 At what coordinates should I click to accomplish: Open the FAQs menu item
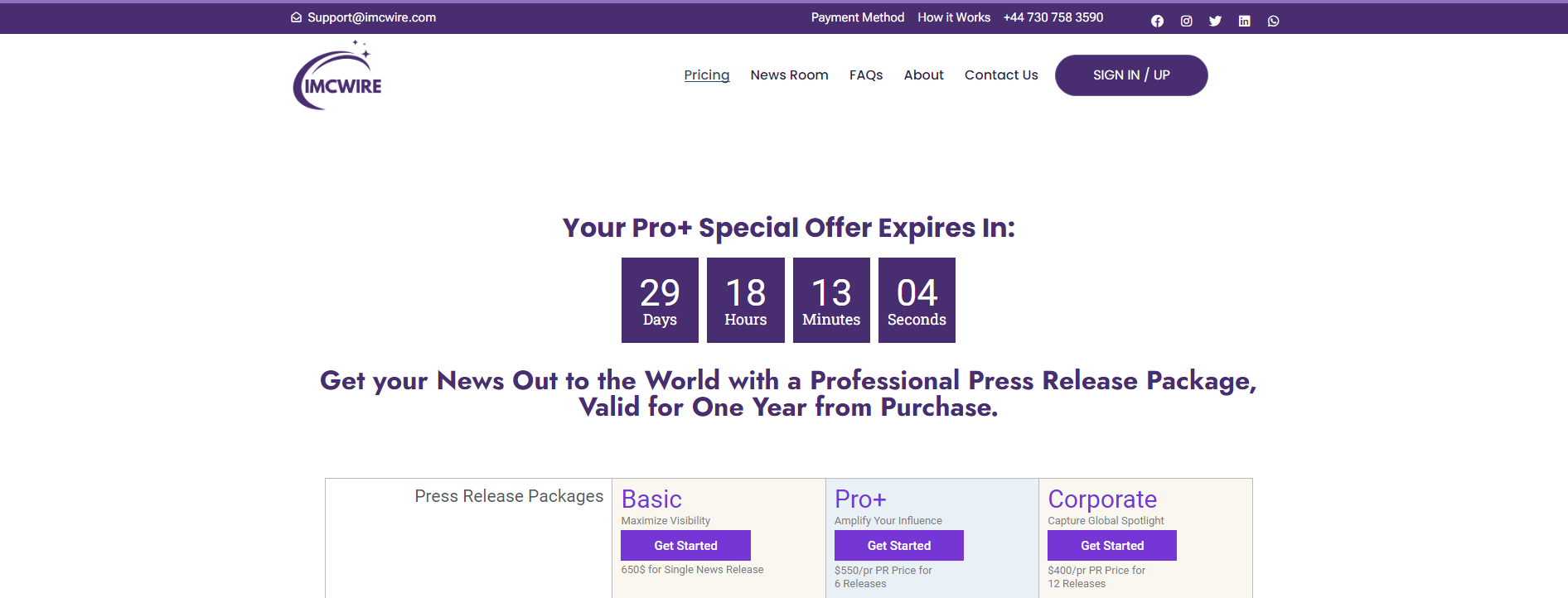(x=866, y=75)
